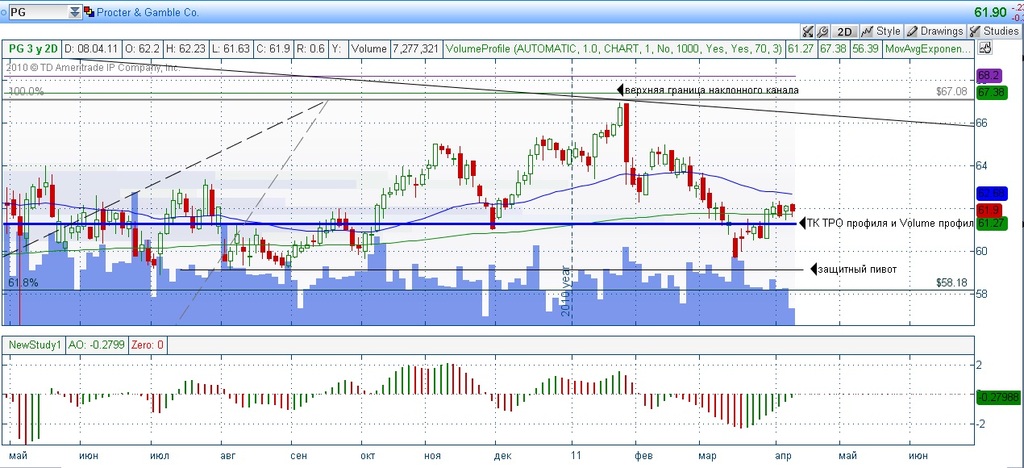Click the green 67.38 price bubble on axis
The height and width of the screenshot is (468, 1024).
pyautogui.click(x=990, y=93)
